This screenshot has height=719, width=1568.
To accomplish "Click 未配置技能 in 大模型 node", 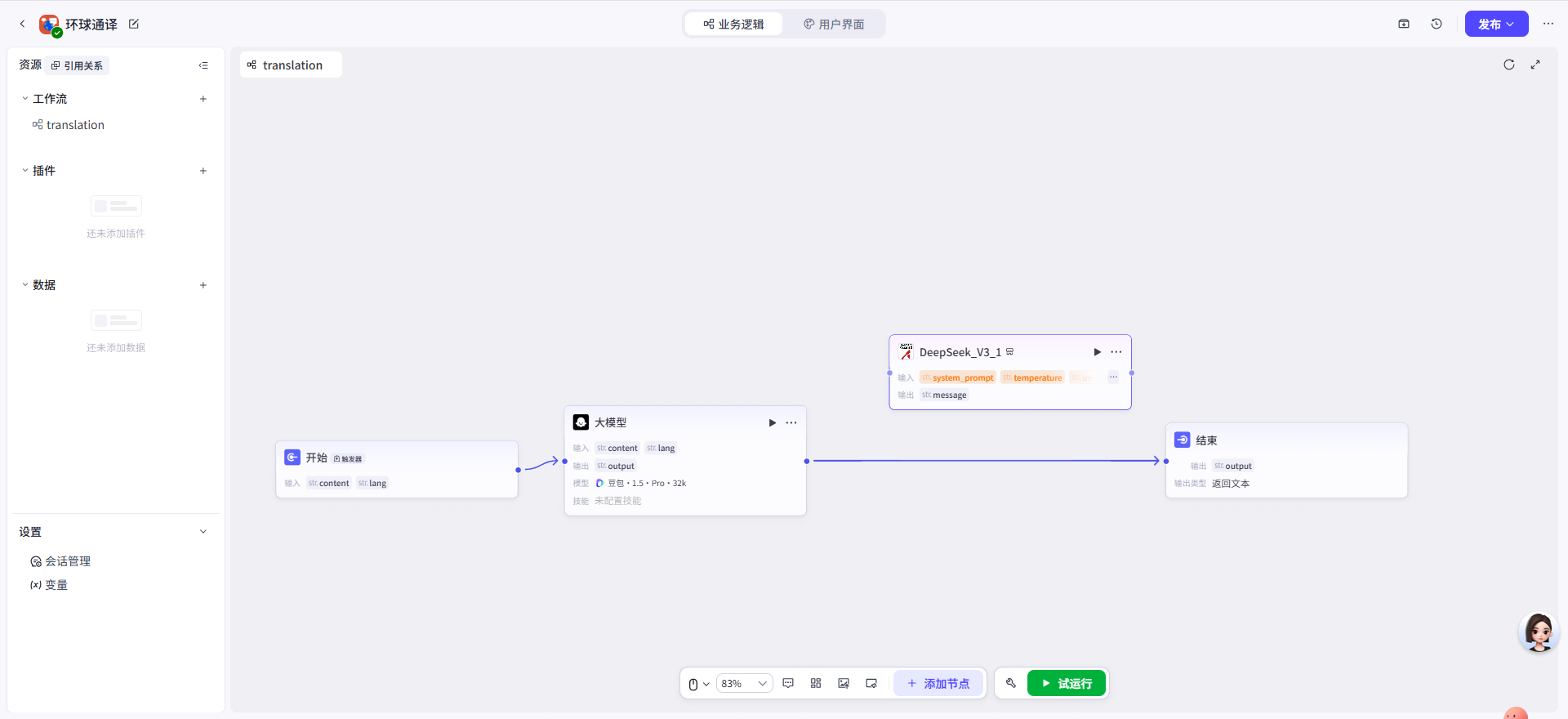I will click(618, 501).
